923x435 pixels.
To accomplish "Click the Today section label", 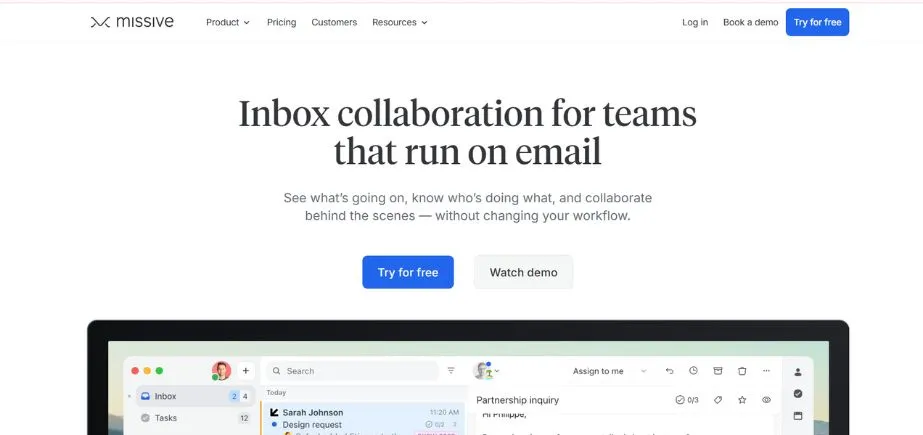I will pos(276,392).
